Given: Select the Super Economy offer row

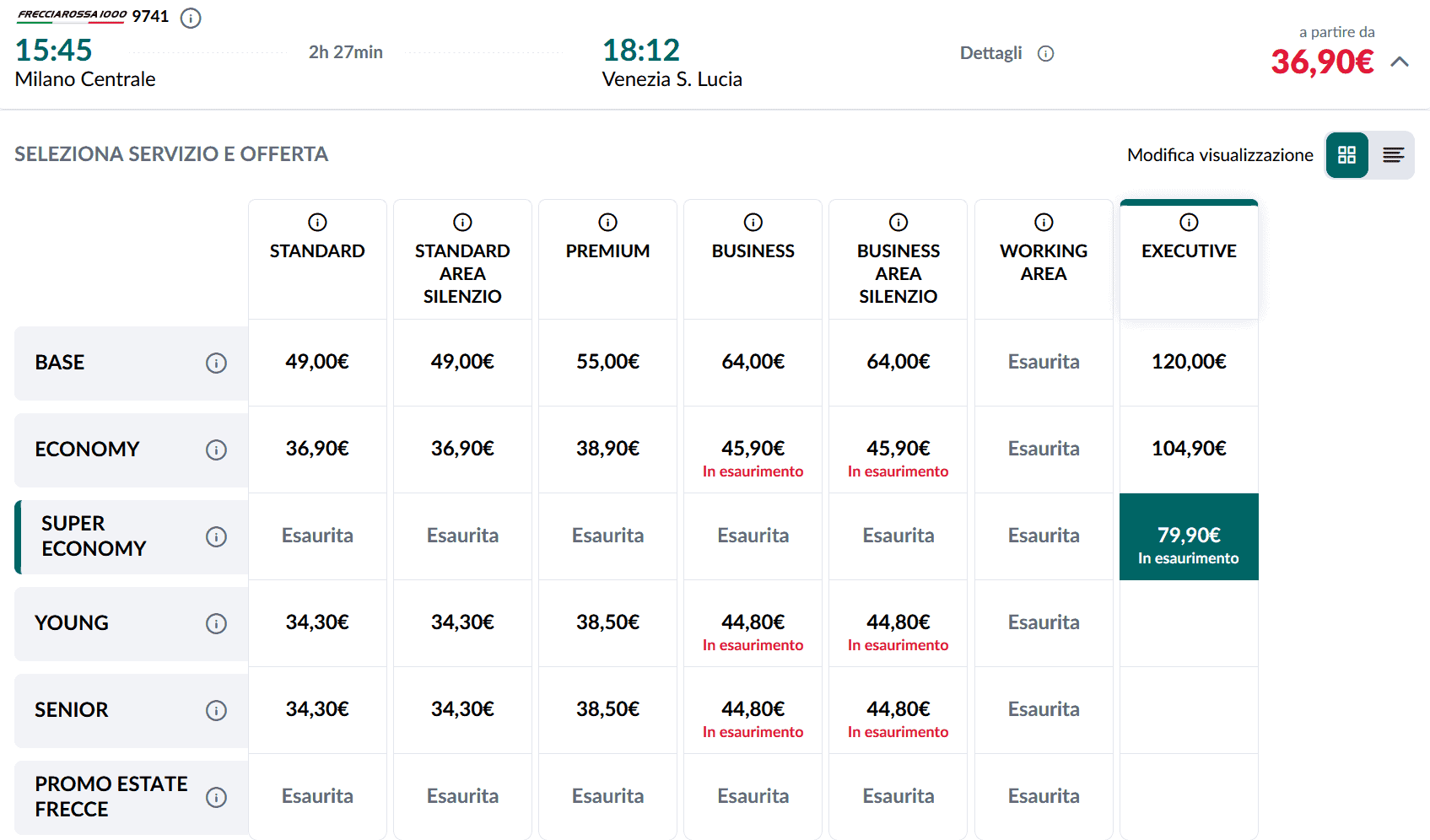Looking at the screenshot, I should click(93, 536).
